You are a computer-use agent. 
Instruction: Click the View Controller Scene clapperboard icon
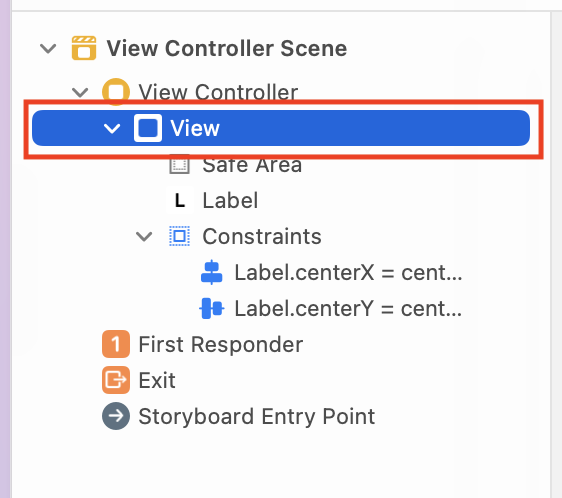click(x=84, y=48)
